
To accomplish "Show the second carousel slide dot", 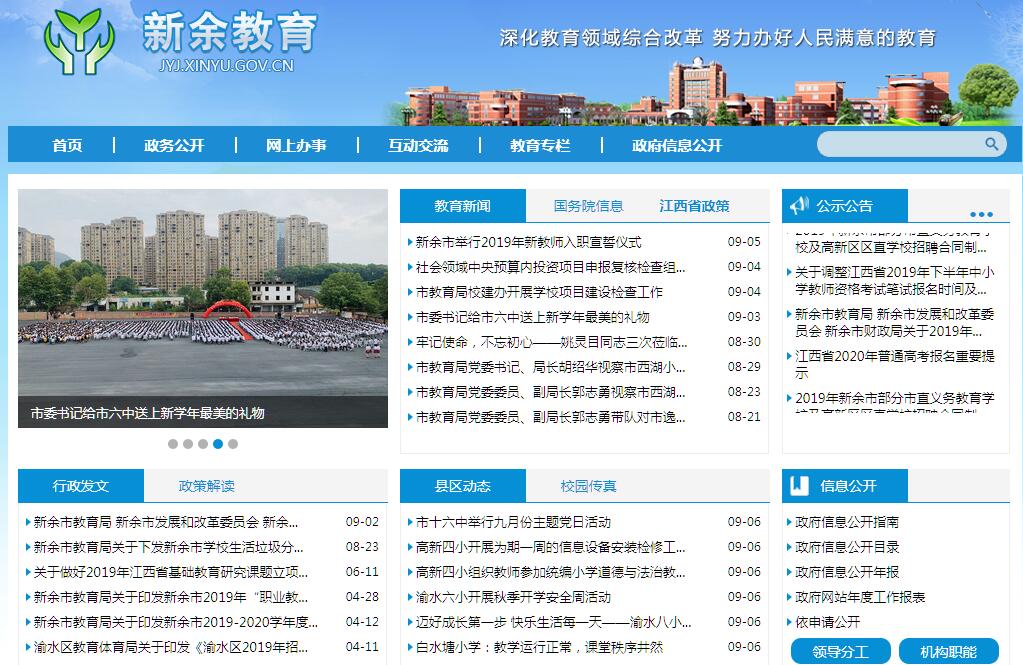I will tap(188, 444).
